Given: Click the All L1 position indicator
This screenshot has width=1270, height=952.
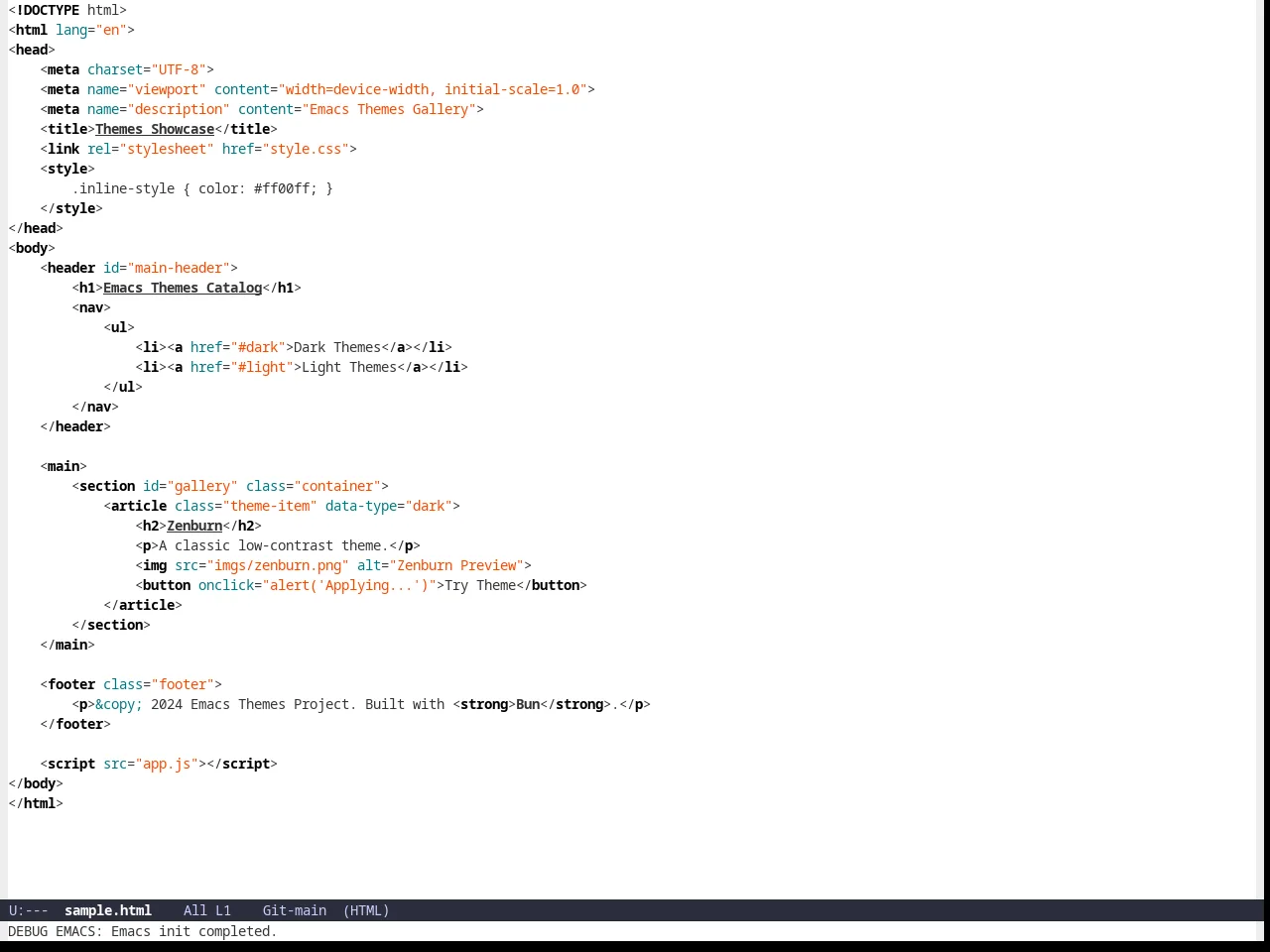Looking at the screenshot, I should coord(207,910).
